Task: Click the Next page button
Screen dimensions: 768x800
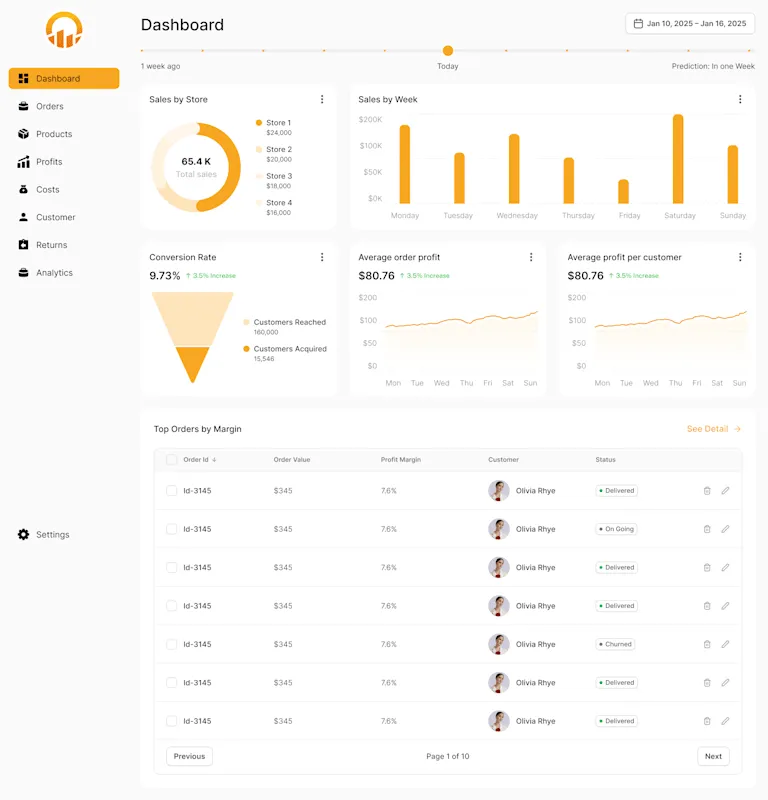Action: coord(713,756)
